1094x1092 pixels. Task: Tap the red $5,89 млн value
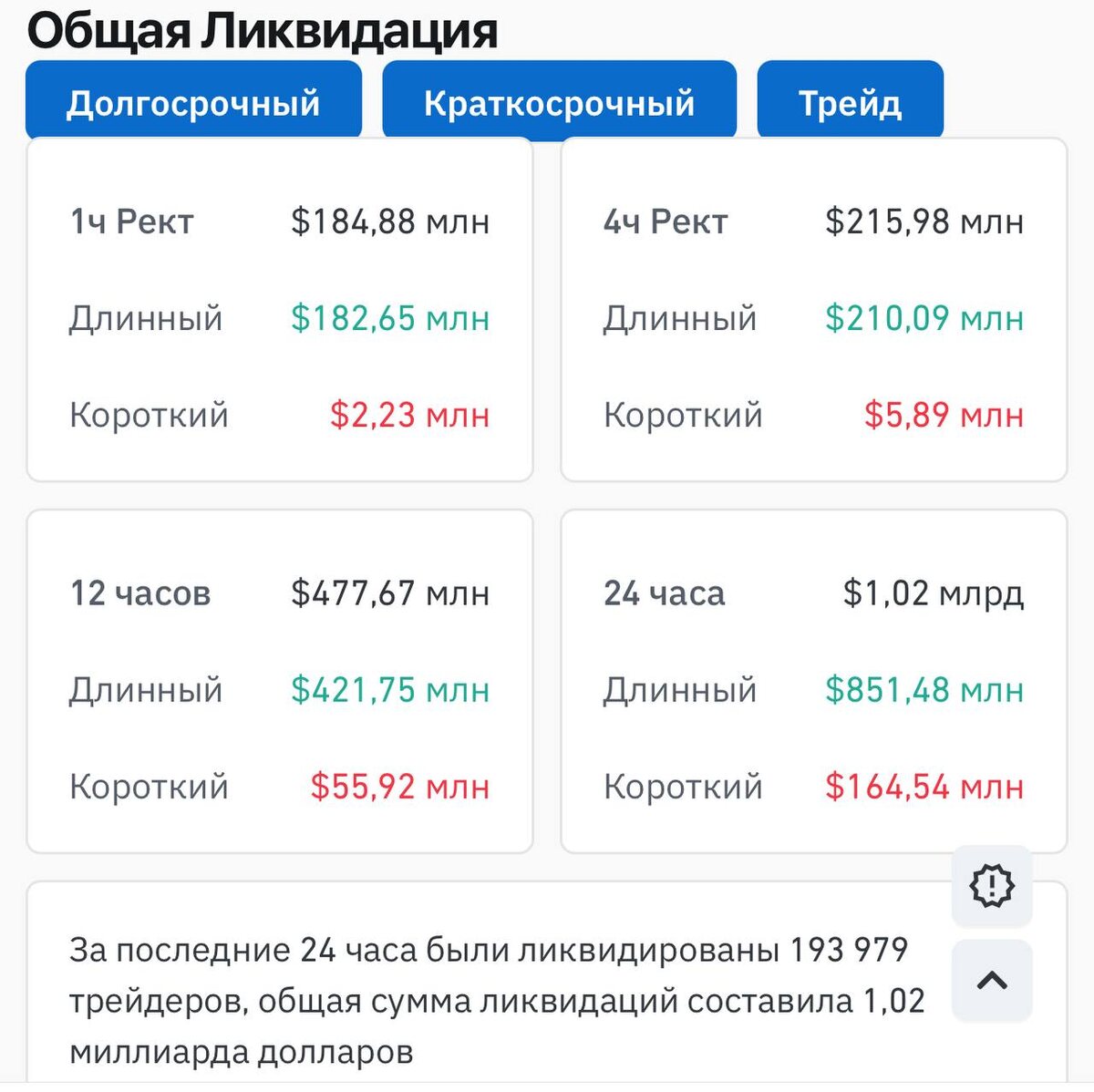[944, 415]
